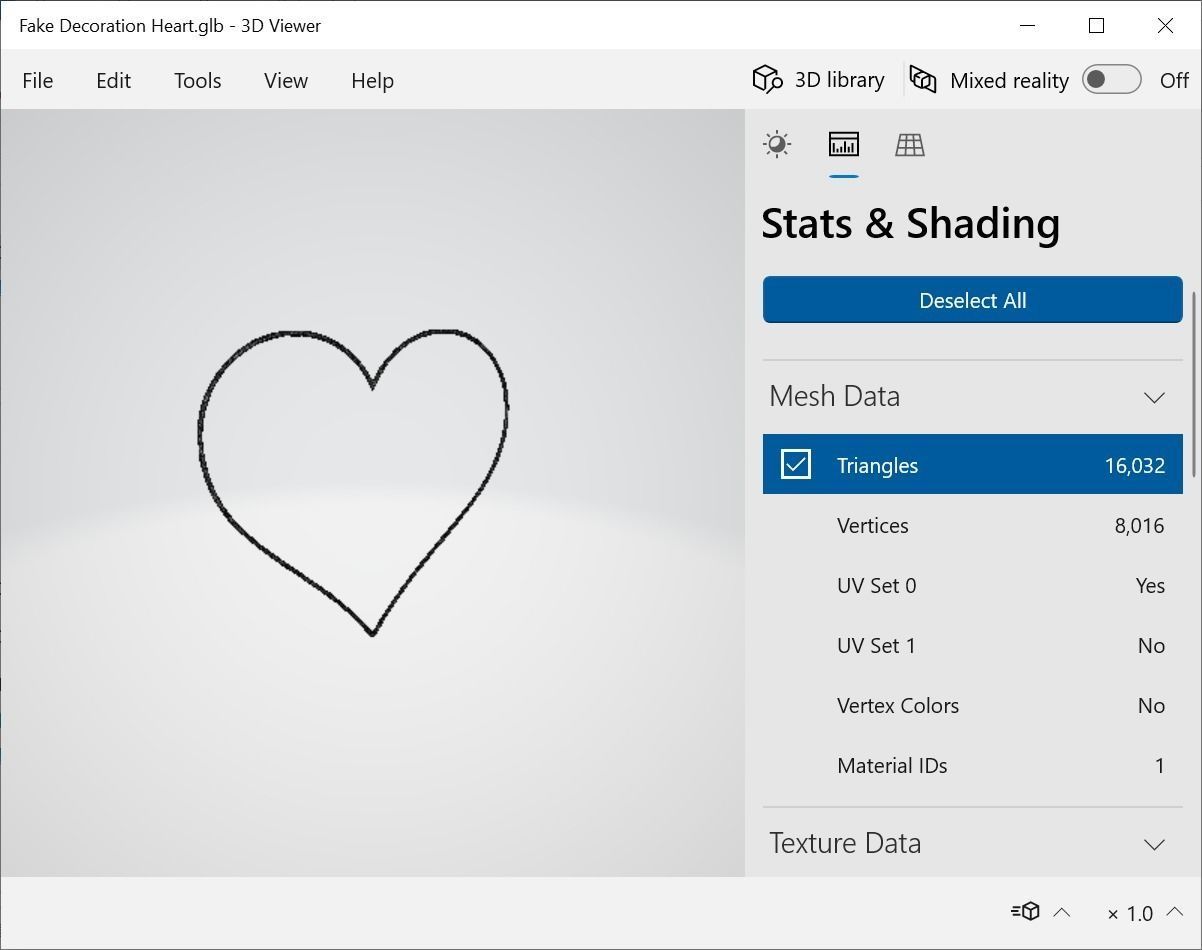The width and height of the screenshot is (1202, 950).
Task: Maximize the 3D Viewer window
Action: pyautogui.click(x=1097, y=26)
